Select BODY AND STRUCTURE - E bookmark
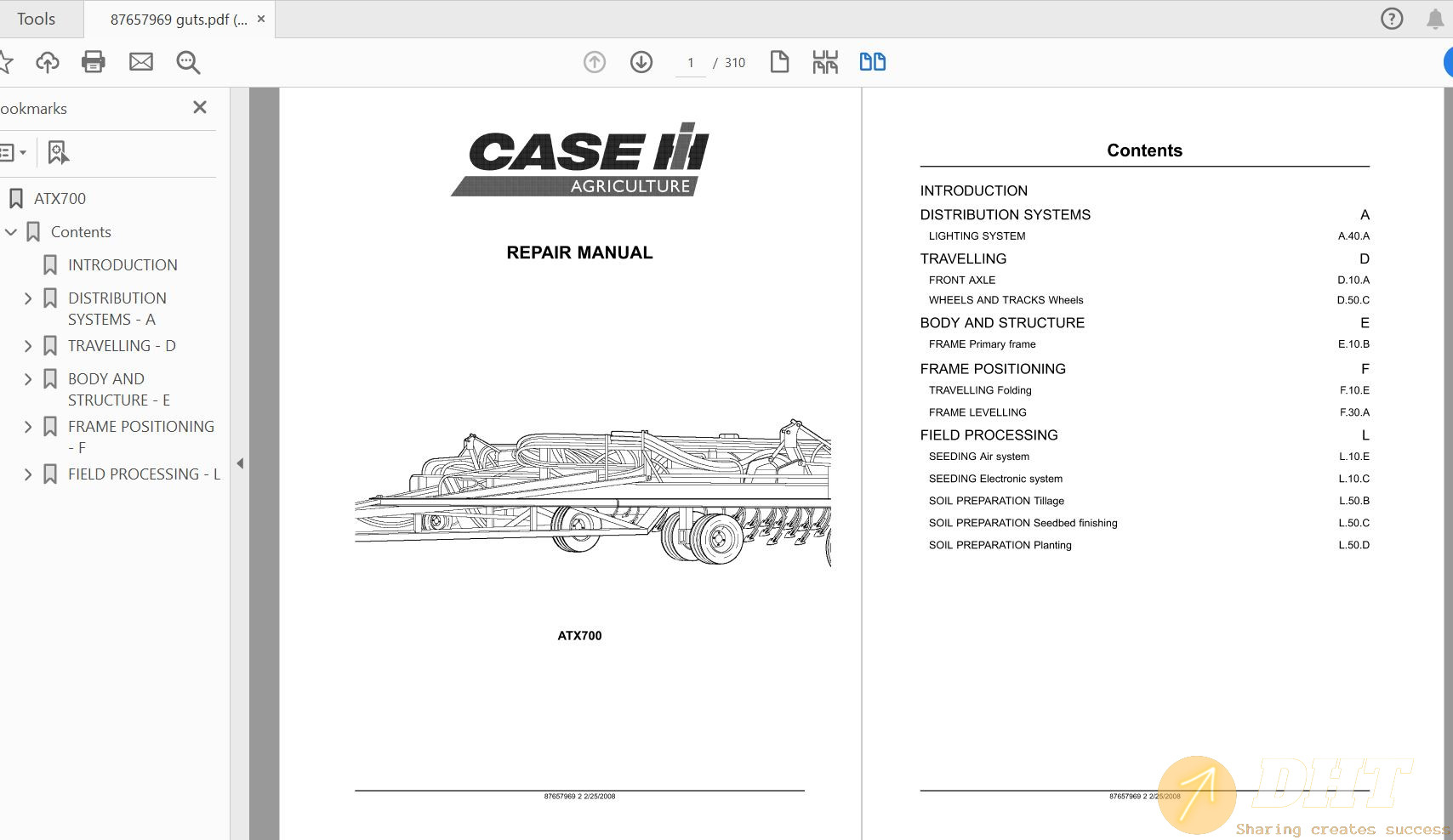The height and width of the screenshot is (840, 1453). [x=119, y=389]
